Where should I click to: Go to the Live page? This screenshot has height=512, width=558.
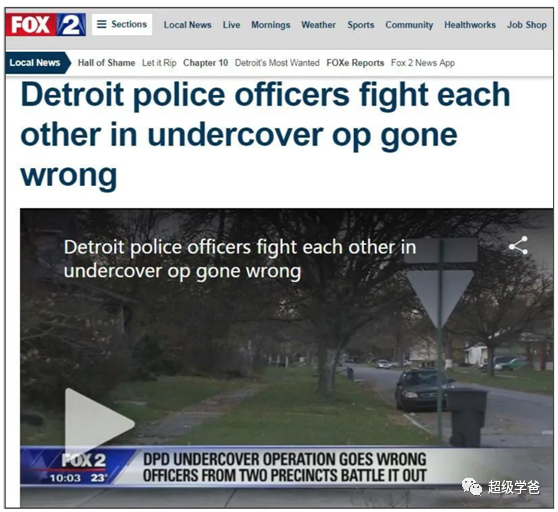[x=231, y=25]
